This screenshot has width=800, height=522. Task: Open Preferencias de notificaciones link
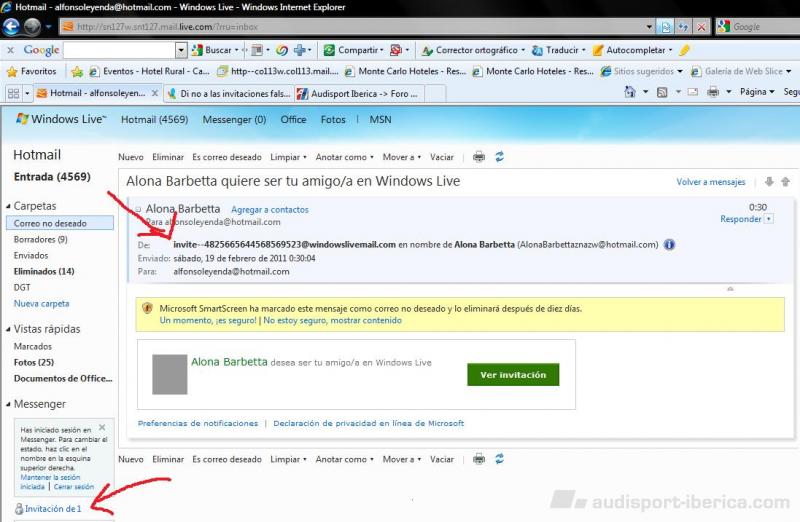(x=198, y=423)
